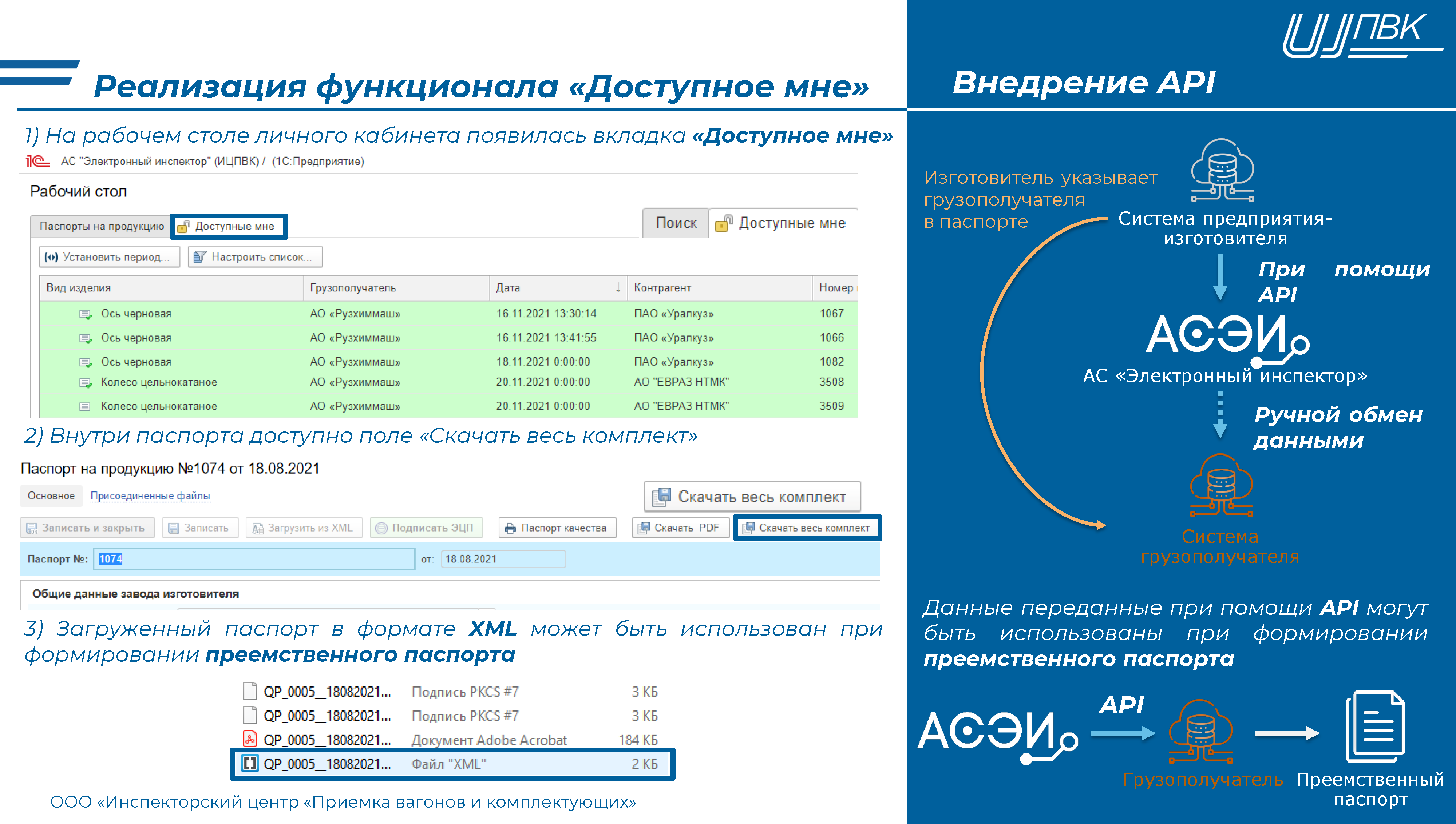
Task: Click the 'Записать' button
Action: pyautogui.click(x=201, y=528)
